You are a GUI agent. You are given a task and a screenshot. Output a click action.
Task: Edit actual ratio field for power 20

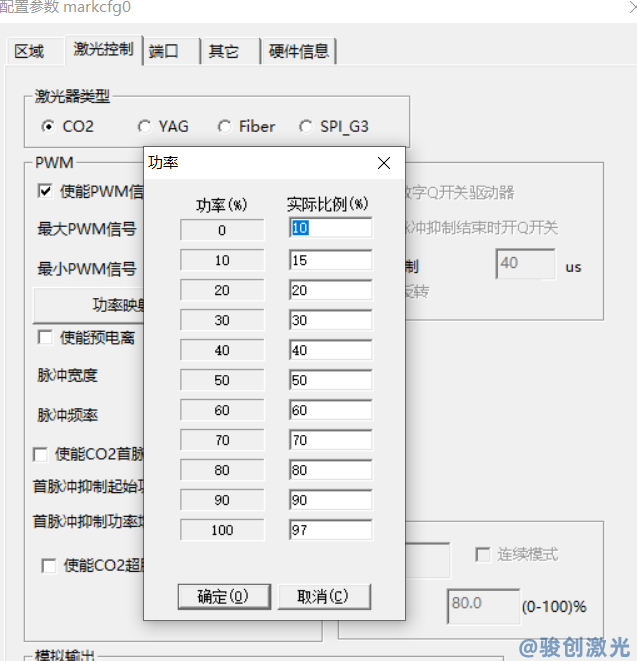[x=331, y=290]
